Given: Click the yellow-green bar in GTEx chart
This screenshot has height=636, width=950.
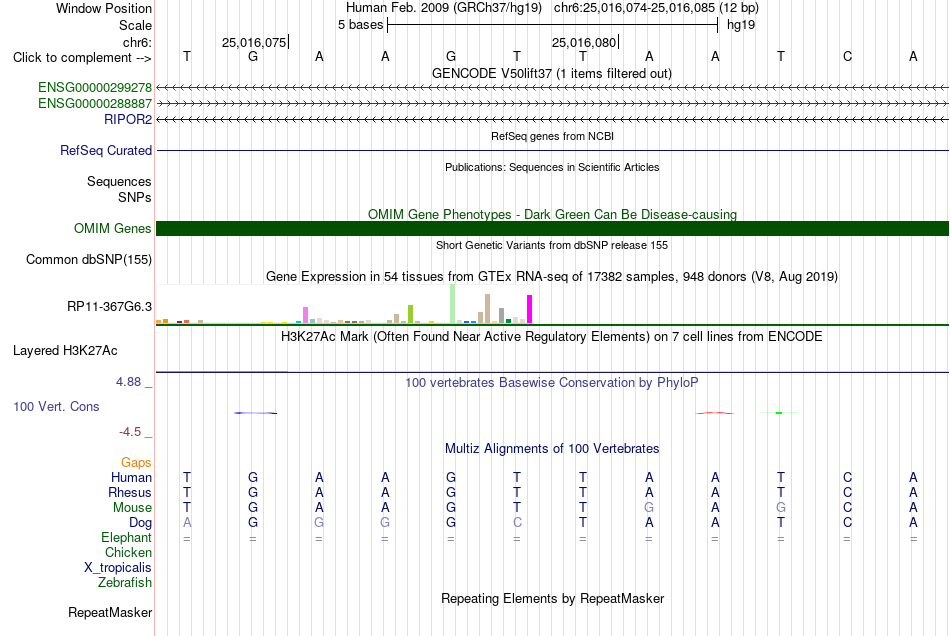Looking at the screenshot, I should pos(411,314).
